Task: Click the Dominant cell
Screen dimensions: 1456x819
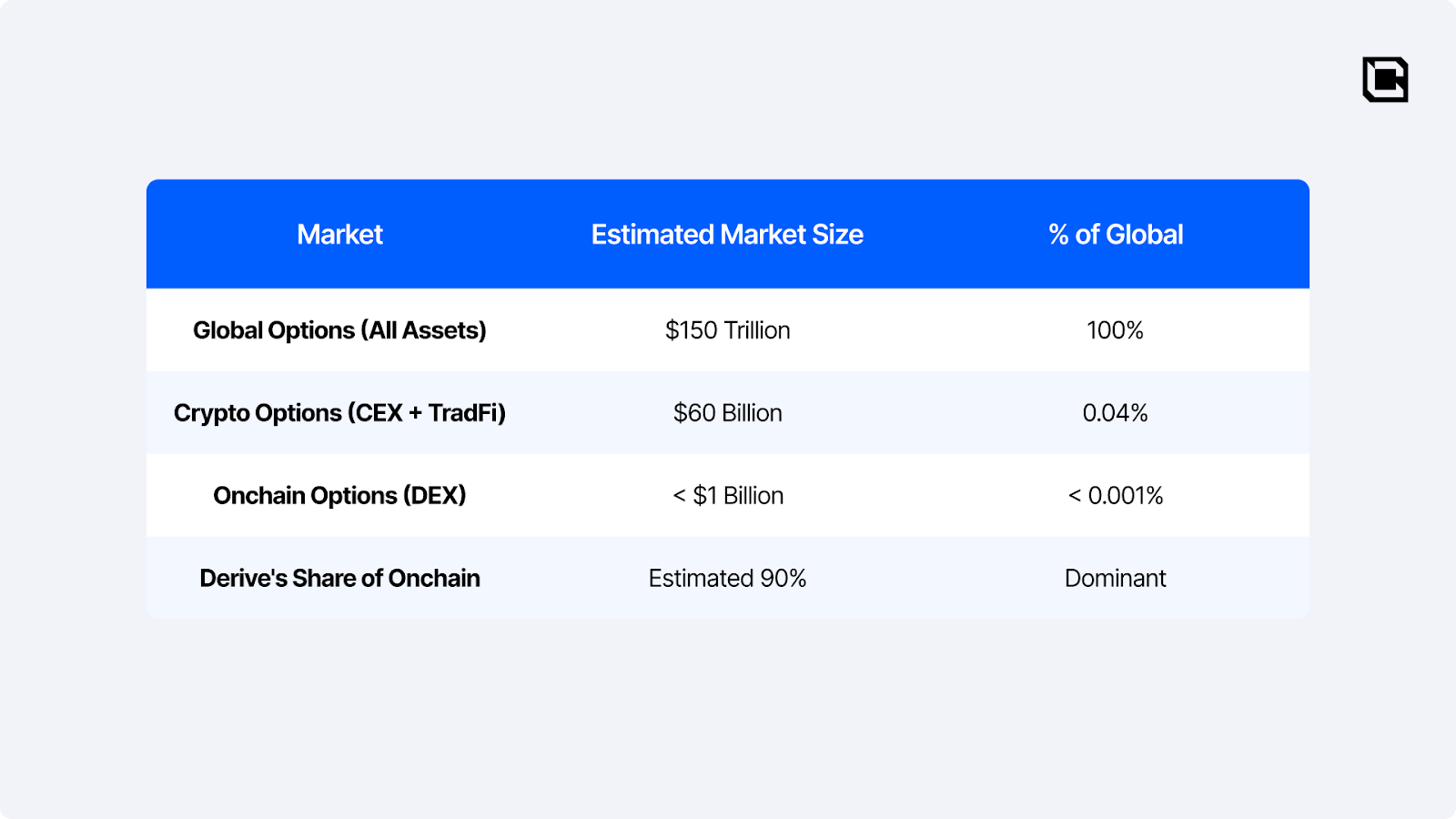Action: 1115,579
